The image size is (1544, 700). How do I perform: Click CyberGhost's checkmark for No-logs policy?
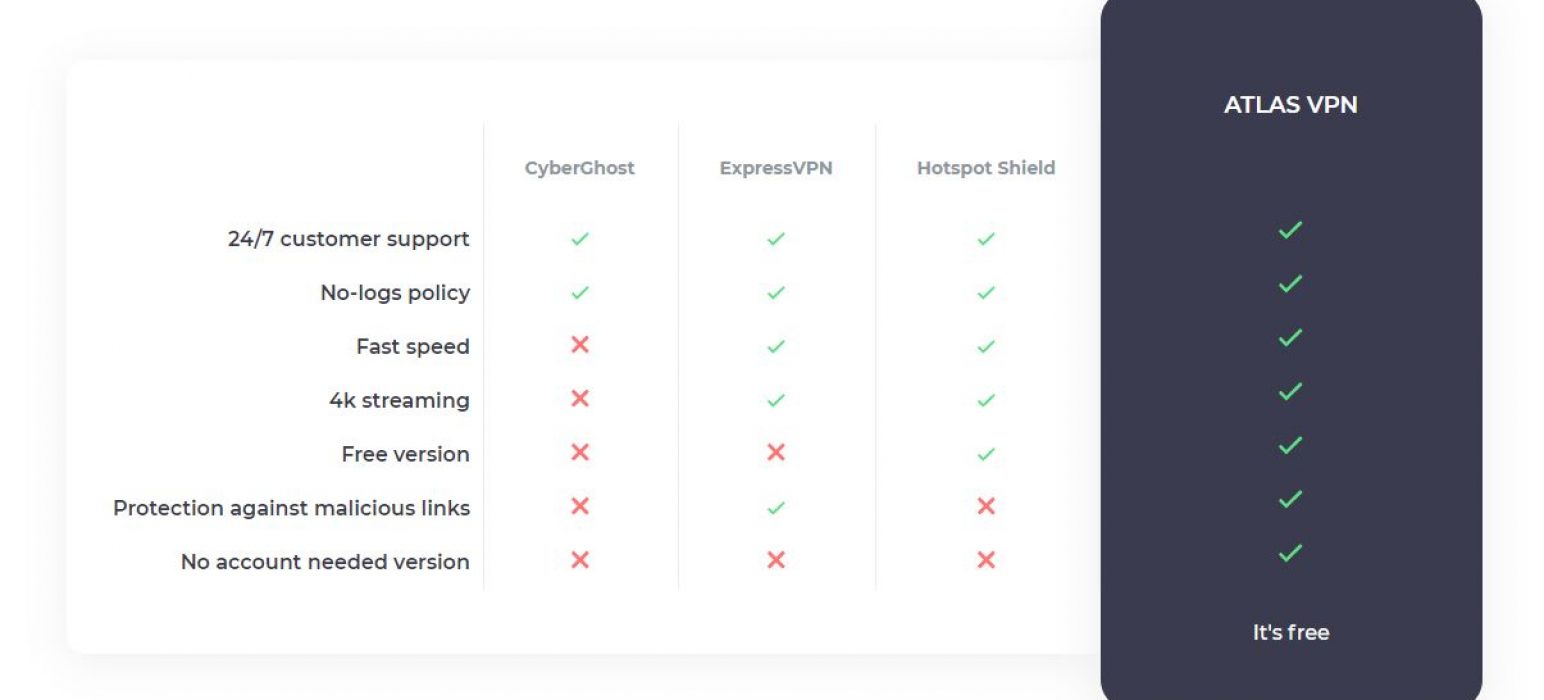tap(579, 293)
